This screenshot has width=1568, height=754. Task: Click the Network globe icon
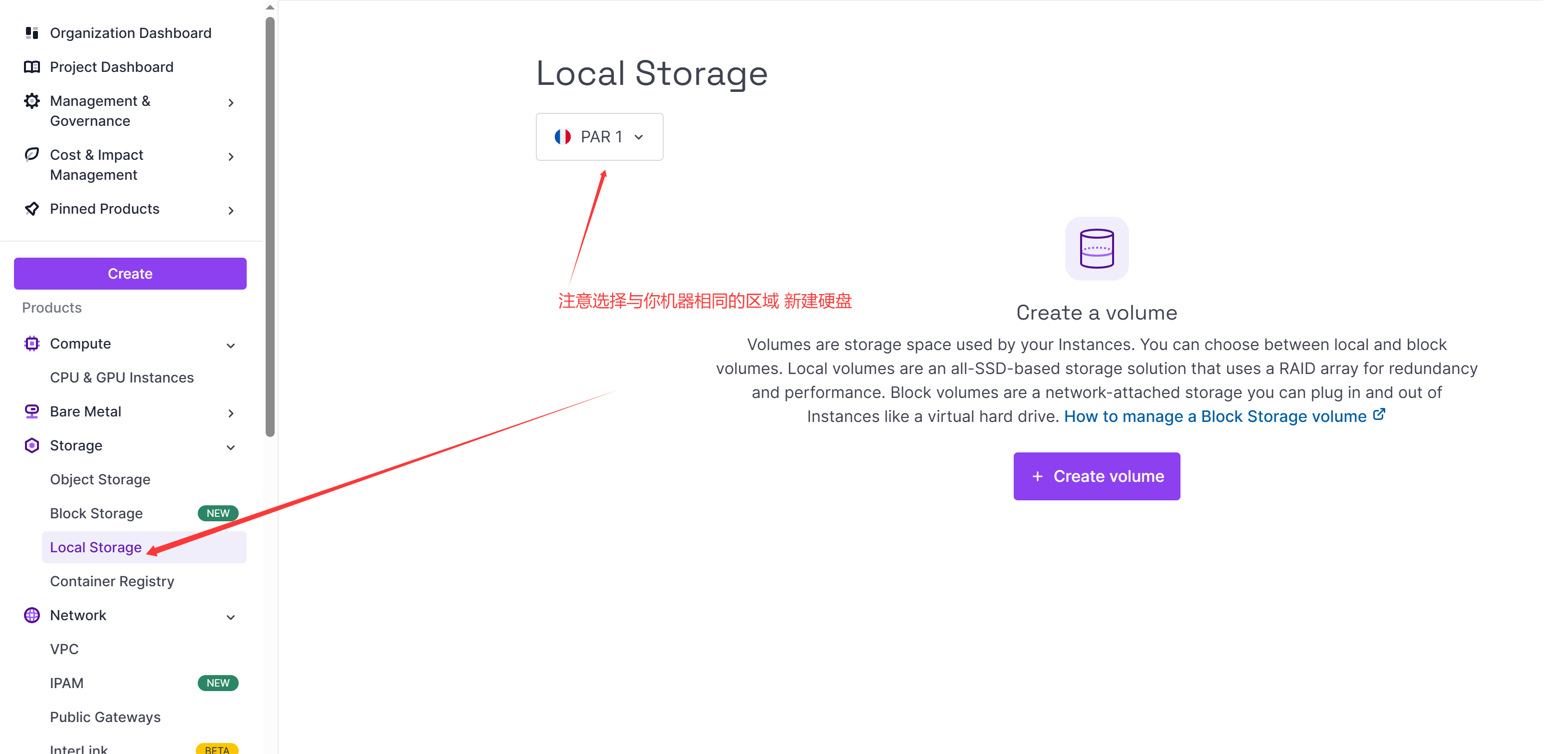31,615
